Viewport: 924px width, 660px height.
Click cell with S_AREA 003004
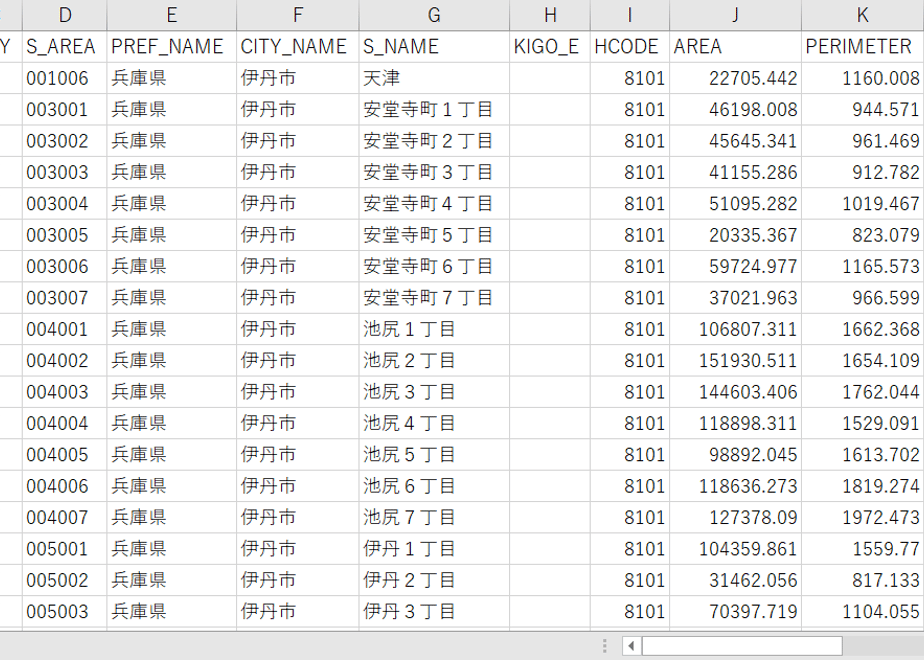[x=65, y=203]
